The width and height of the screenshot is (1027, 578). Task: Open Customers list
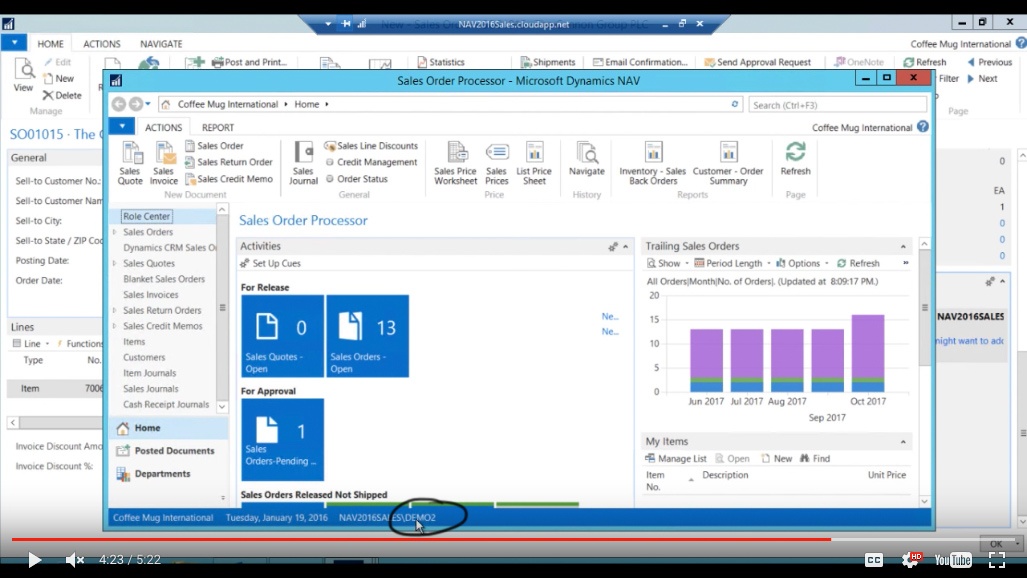pyautogui.click(x=144, y=358)
